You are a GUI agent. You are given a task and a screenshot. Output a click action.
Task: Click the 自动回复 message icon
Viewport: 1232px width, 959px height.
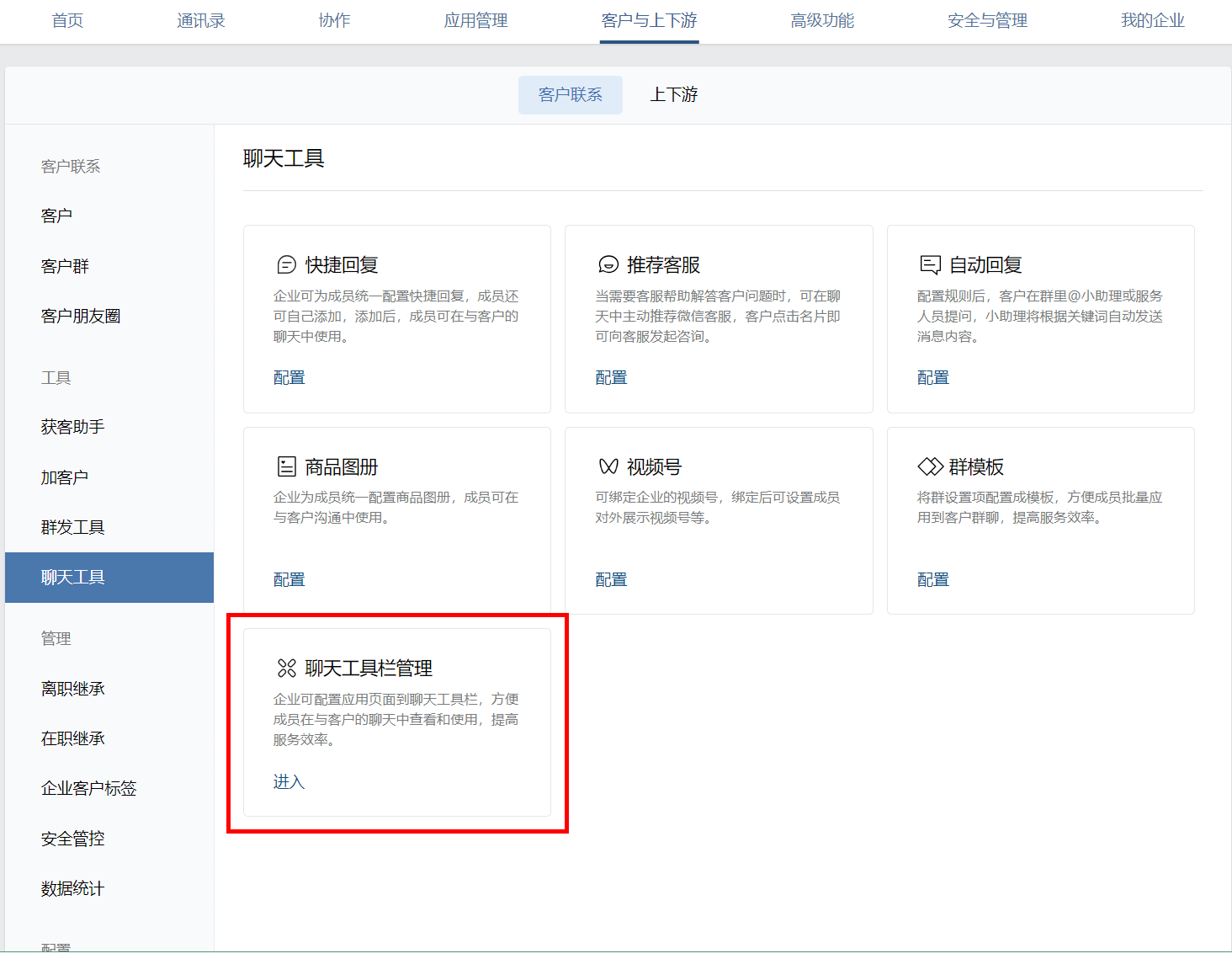pyautogui.click(x=930, y=265)
